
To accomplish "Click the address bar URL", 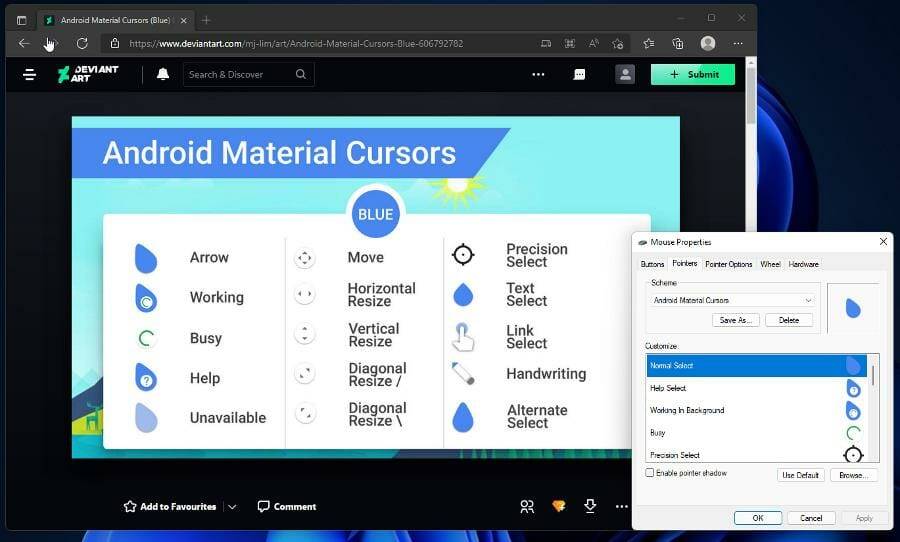I will coord(296,43).
